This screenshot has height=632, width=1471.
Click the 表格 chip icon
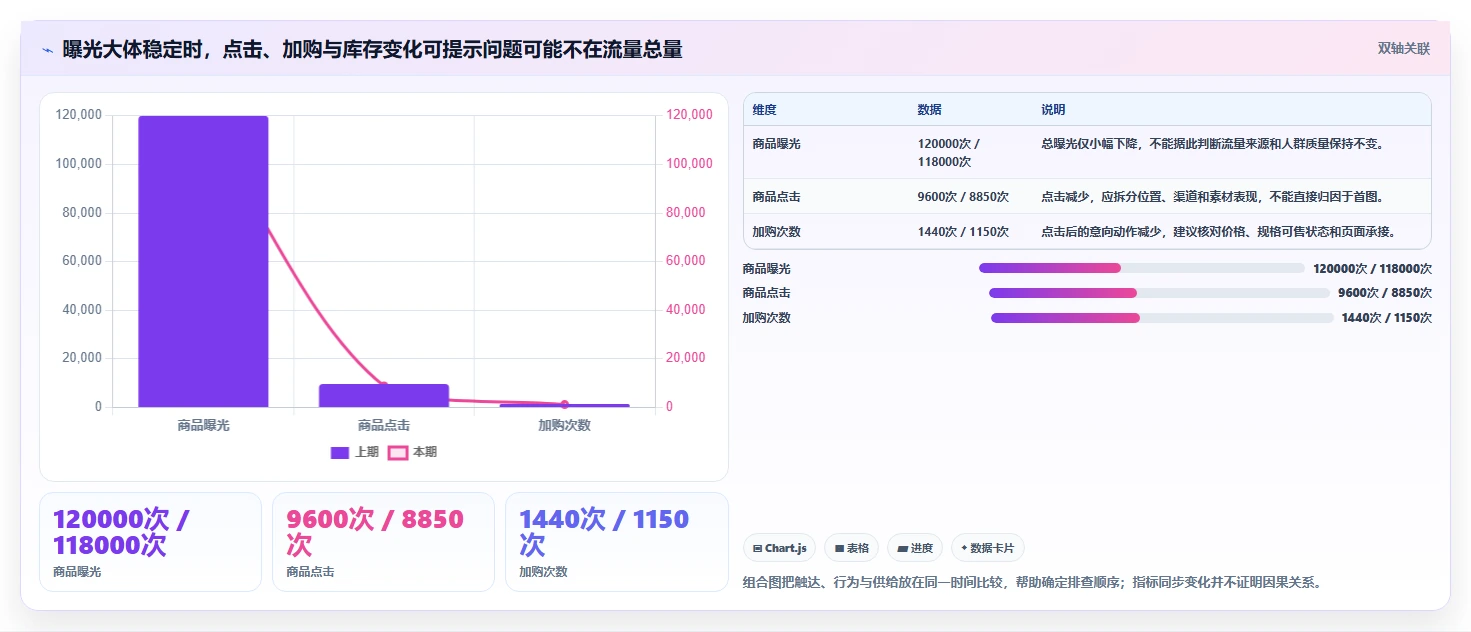pos(840,548)
